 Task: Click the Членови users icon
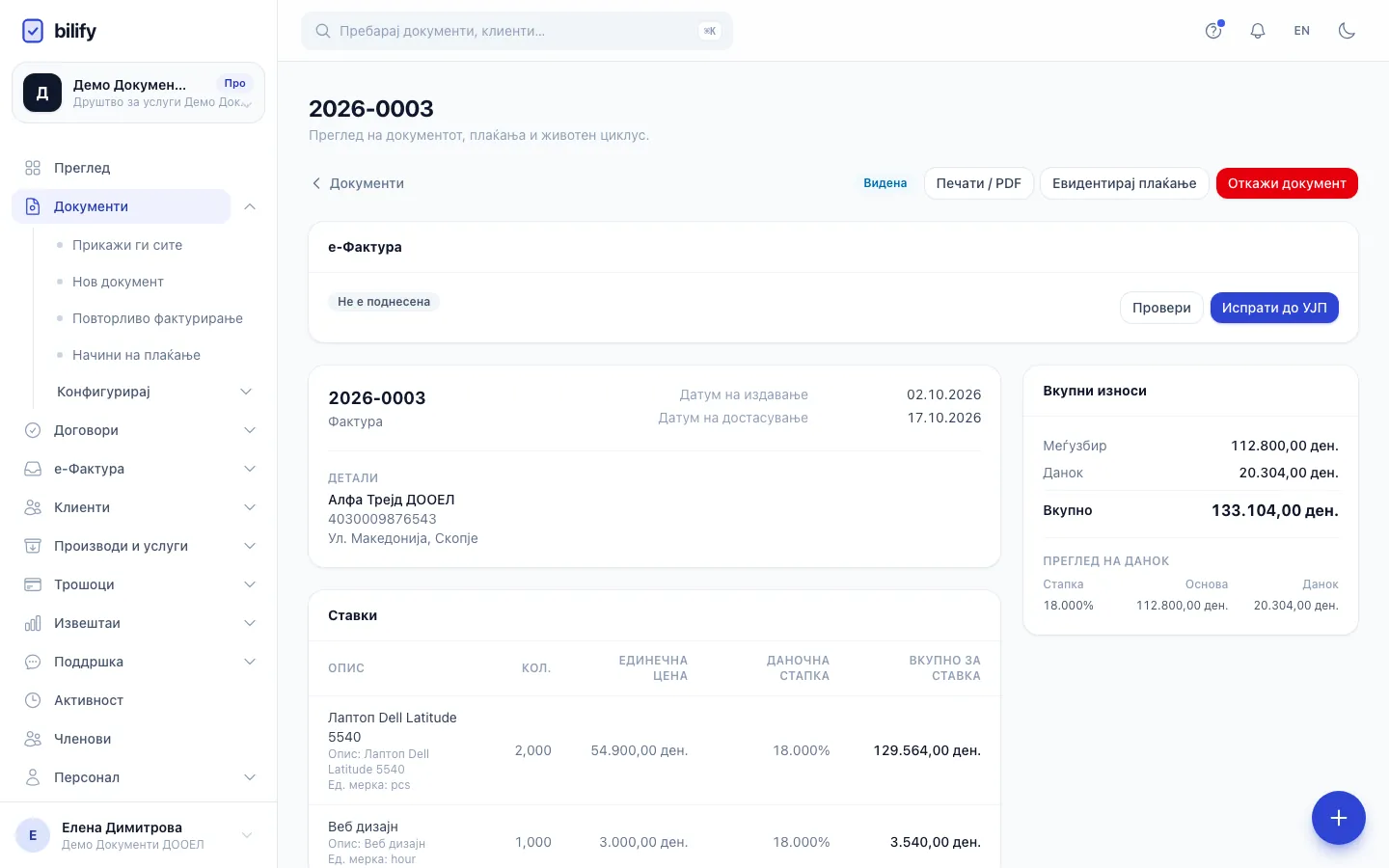pos(33,739)
